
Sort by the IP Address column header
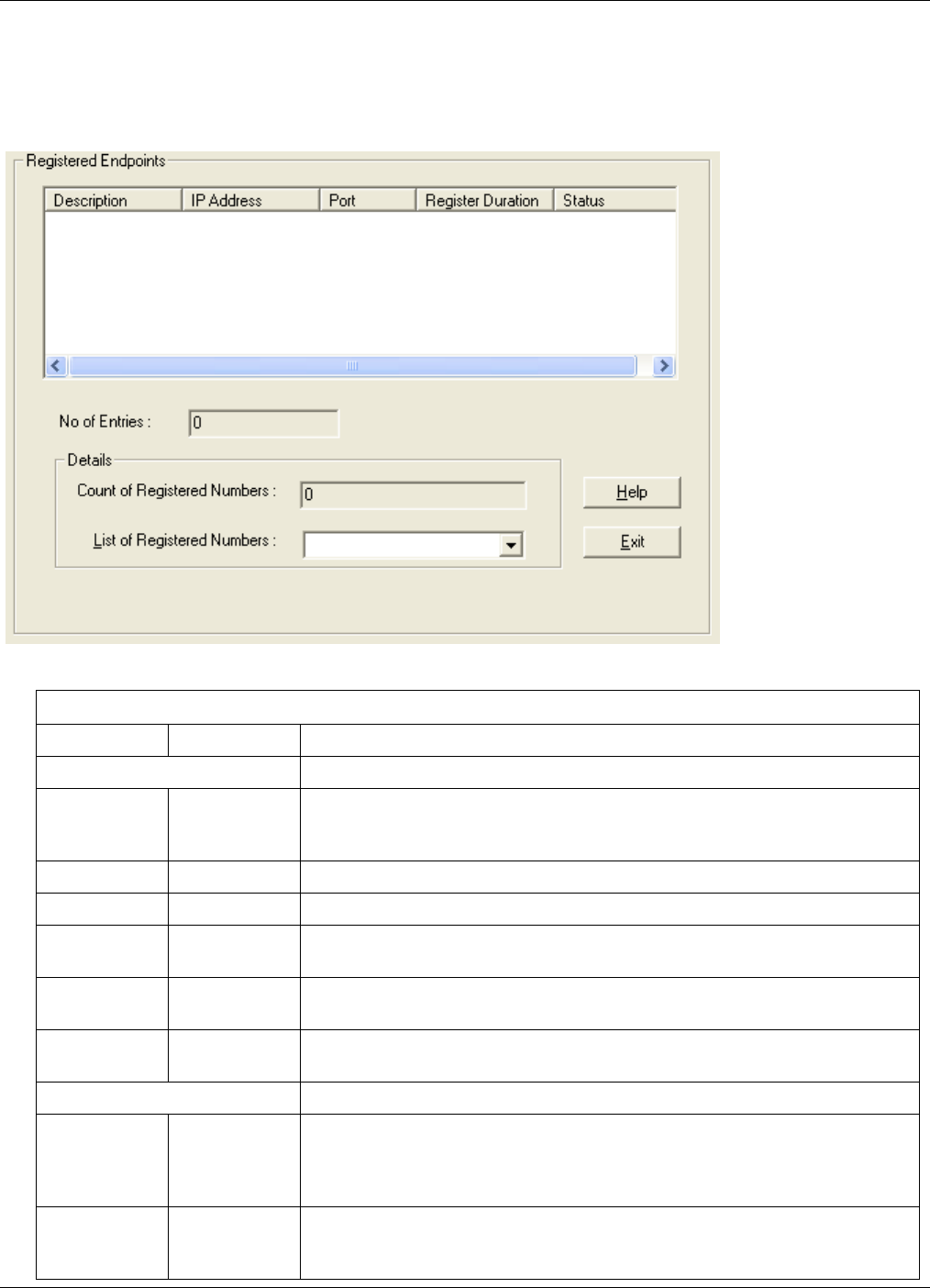point(250,200)
